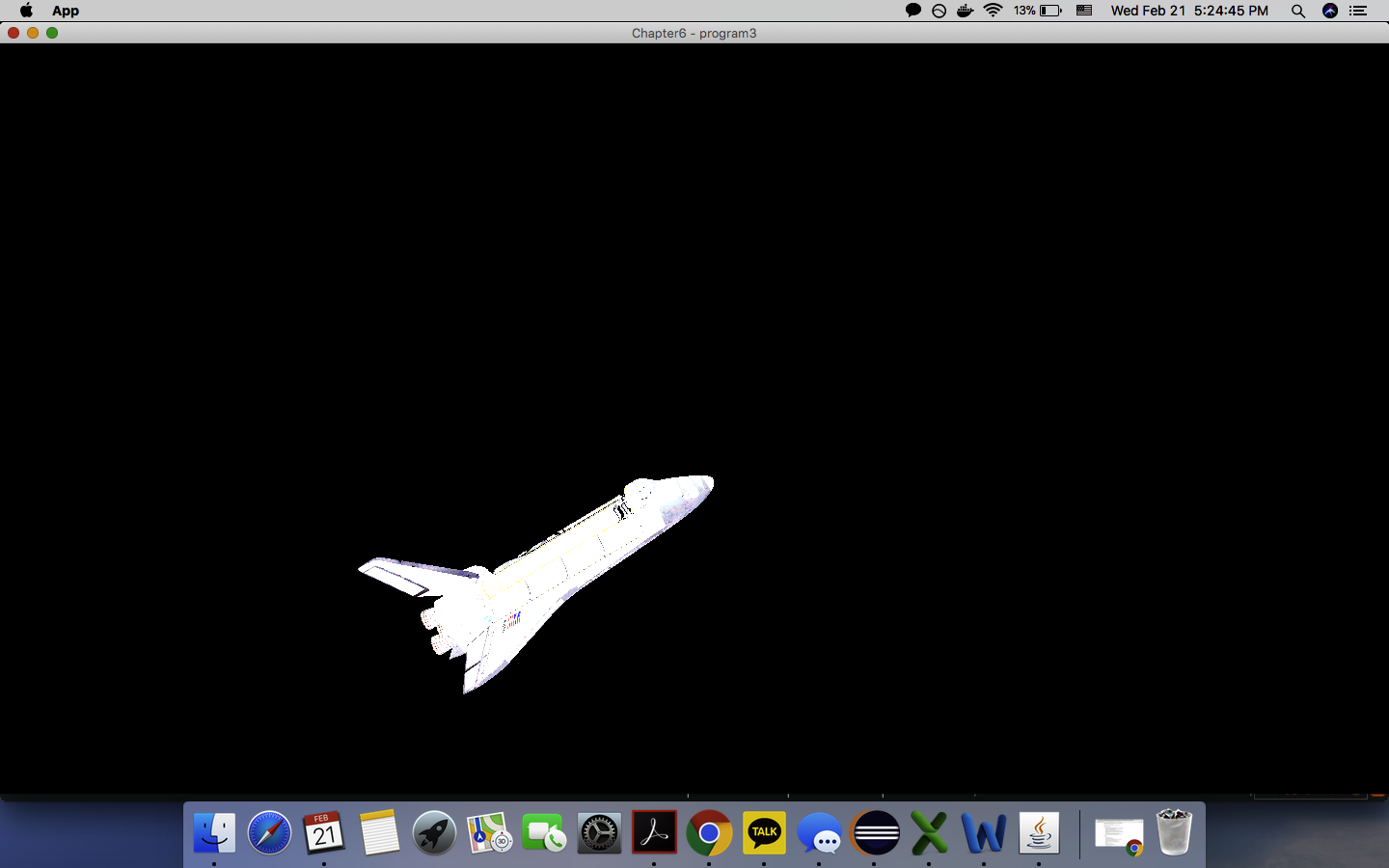The image size is (1389, 868).
Task: Open the Apple menu
Action: click(x=26, y=11)
